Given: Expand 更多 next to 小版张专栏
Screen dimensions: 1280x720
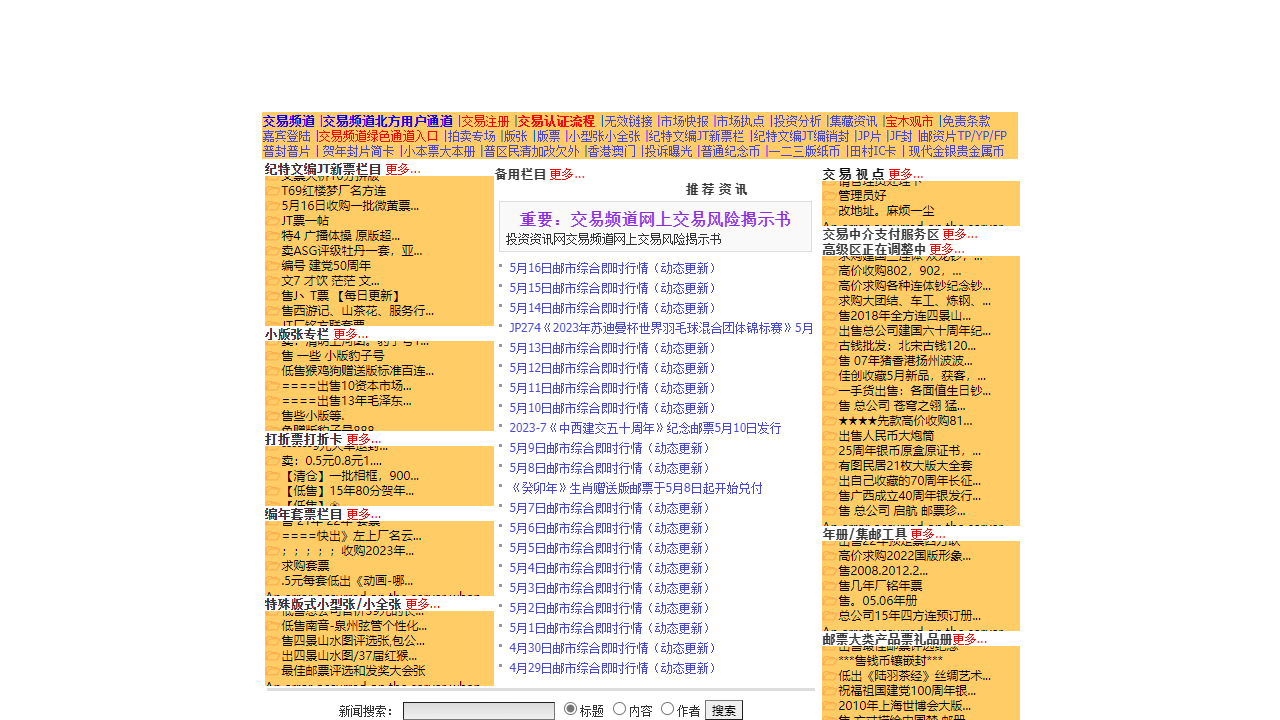Looking at the screenshot, I should (350, 334).
